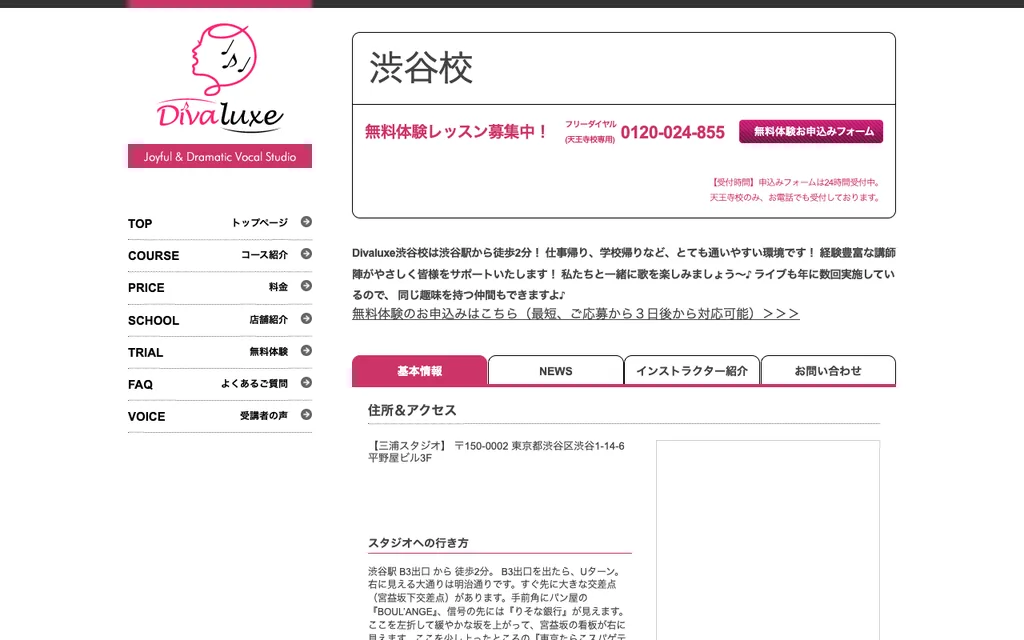This screenshot has height=640, width=1024.
Task: Click the 三浦スタジオ address text
Action: click(x=496, y=452)
